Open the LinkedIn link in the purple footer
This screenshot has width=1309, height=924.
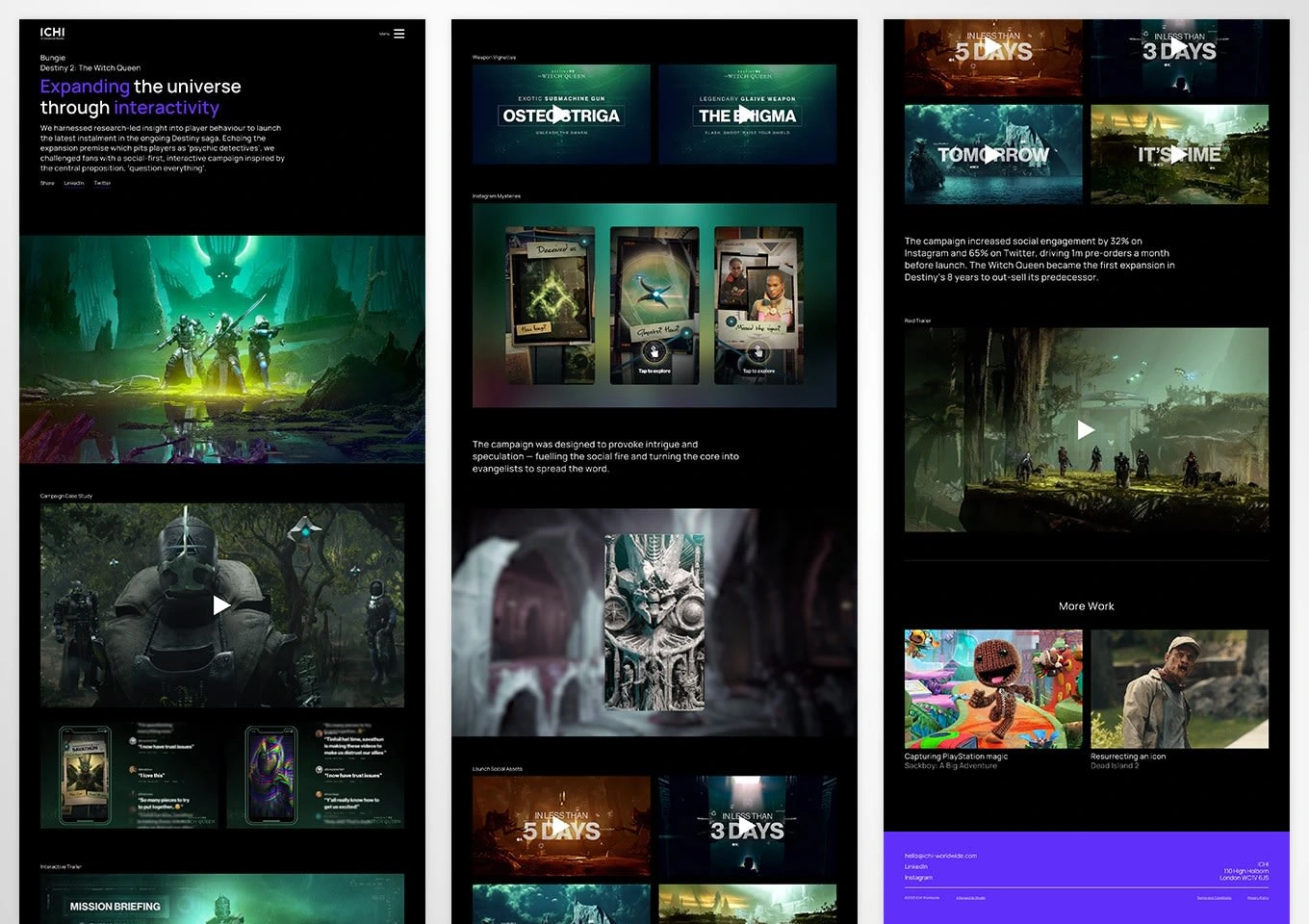click(x=916, y=866)
